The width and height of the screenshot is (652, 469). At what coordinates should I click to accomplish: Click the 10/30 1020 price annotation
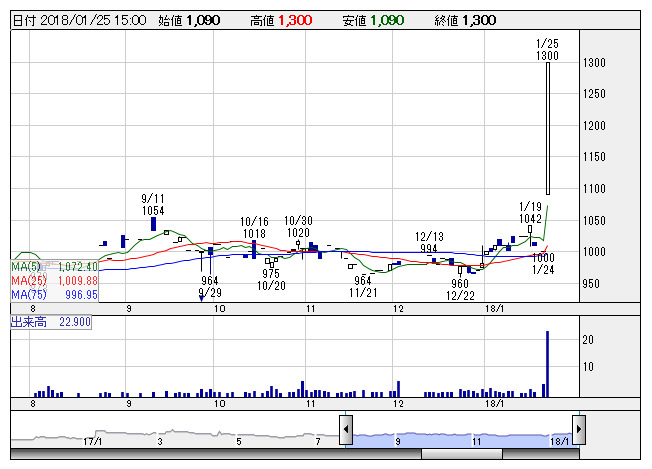click(x=298, y=226)
